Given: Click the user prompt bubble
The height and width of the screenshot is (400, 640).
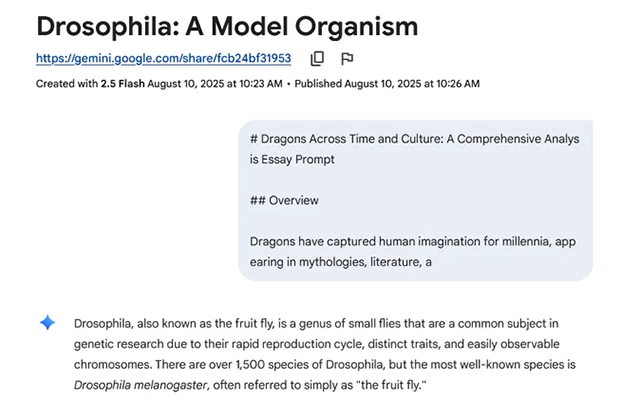Looking at the screenshot, I should [x=415, y=200].
